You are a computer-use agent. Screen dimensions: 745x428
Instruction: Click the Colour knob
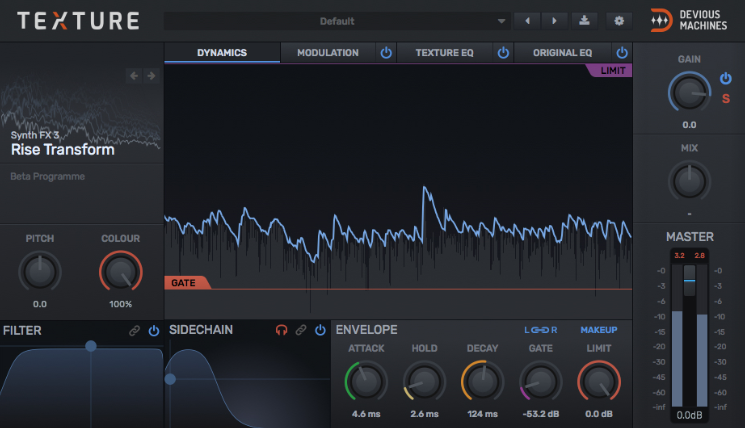coord(120,272)
